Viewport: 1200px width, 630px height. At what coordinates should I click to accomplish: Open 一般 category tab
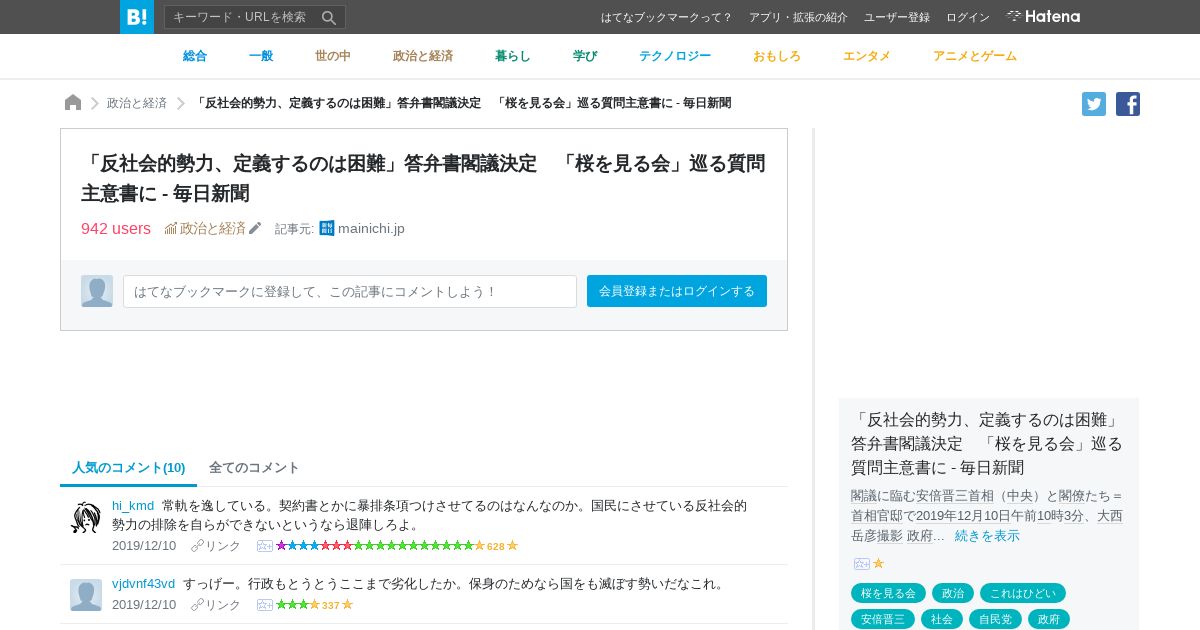(261, 56)
